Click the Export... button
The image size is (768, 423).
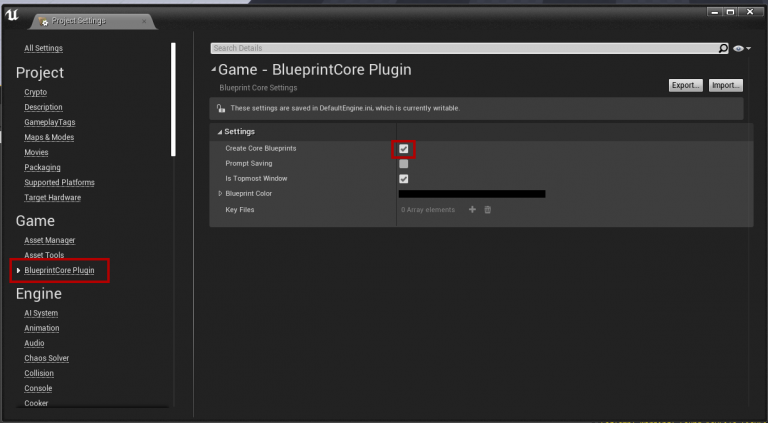685,86
